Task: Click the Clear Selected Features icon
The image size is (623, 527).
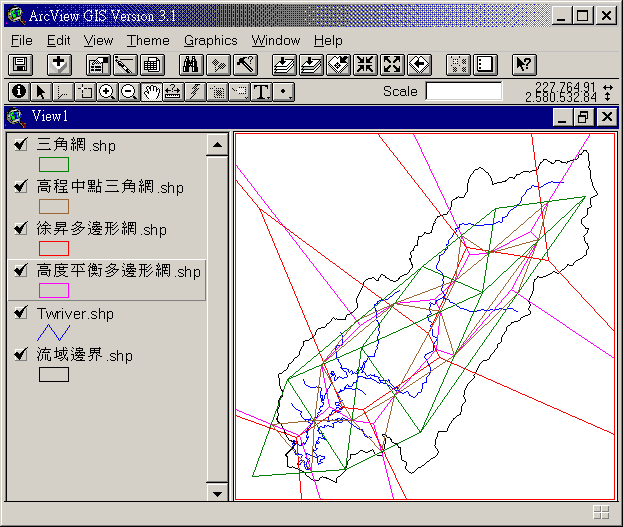Action: pyautogui.click(x=485, y=65)
